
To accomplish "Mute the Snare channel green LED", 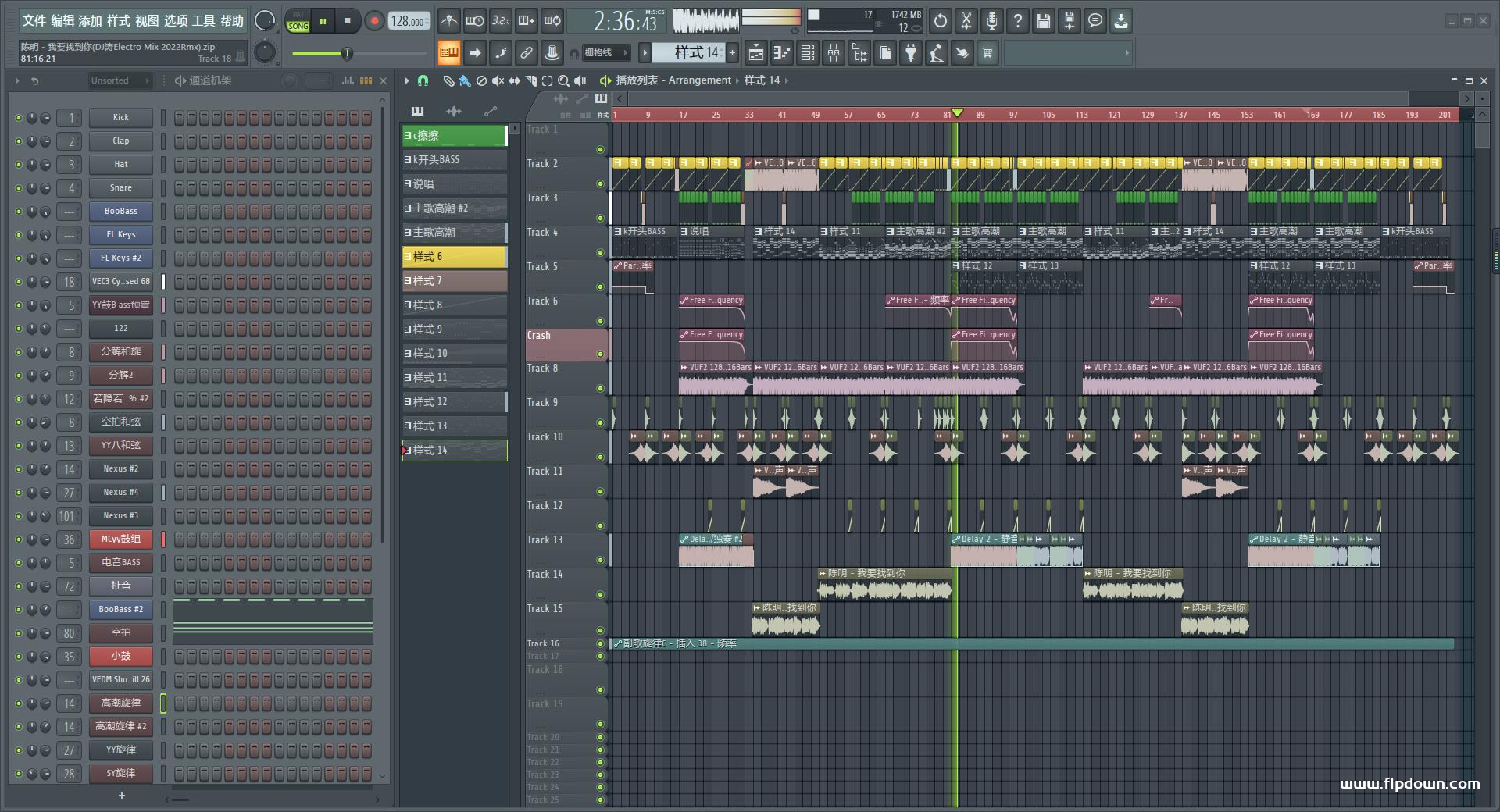I will (x=19, y=188).
